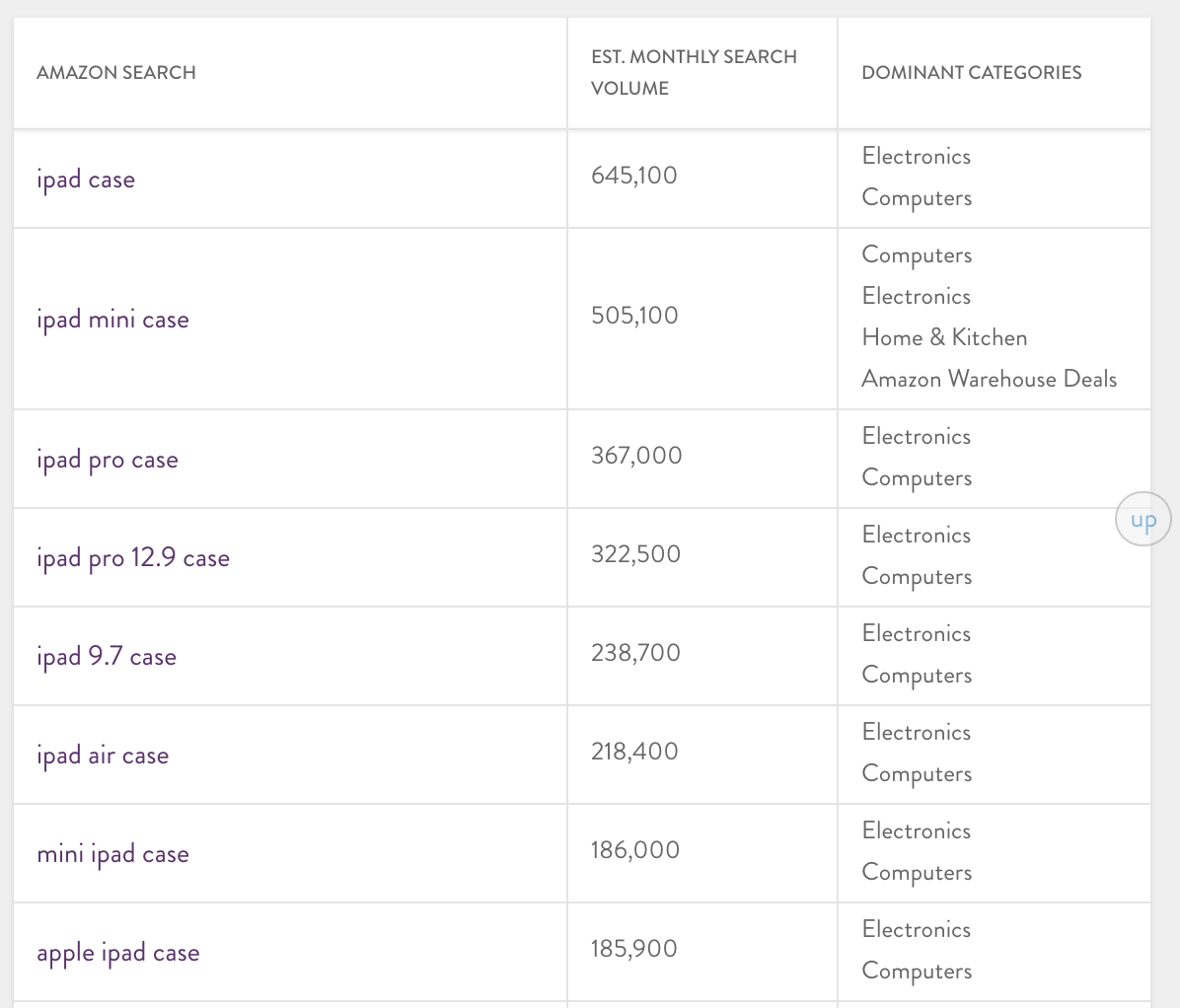Screen dimensions: 1180x1008
Task: Open the "ipad mini case" search link
Action: click(112, 320)
